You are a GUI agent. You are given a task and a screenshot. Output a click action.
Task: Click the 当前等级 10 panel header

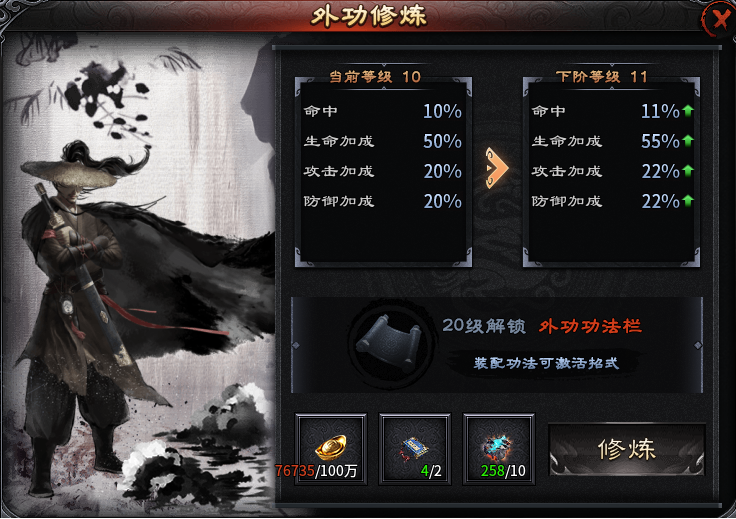tap(375, 76)
